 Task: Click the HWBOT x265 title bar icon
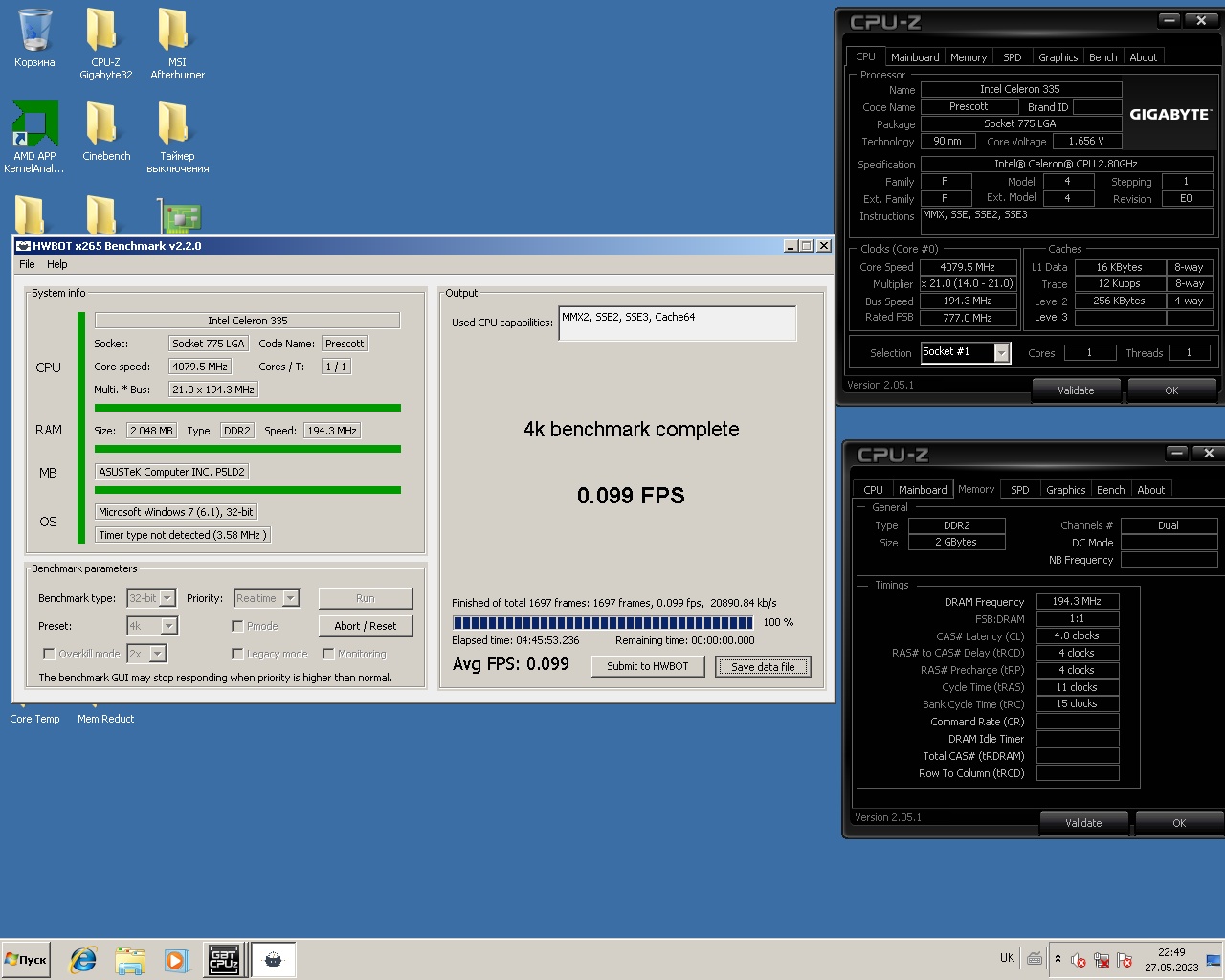(x=23, y=246)
